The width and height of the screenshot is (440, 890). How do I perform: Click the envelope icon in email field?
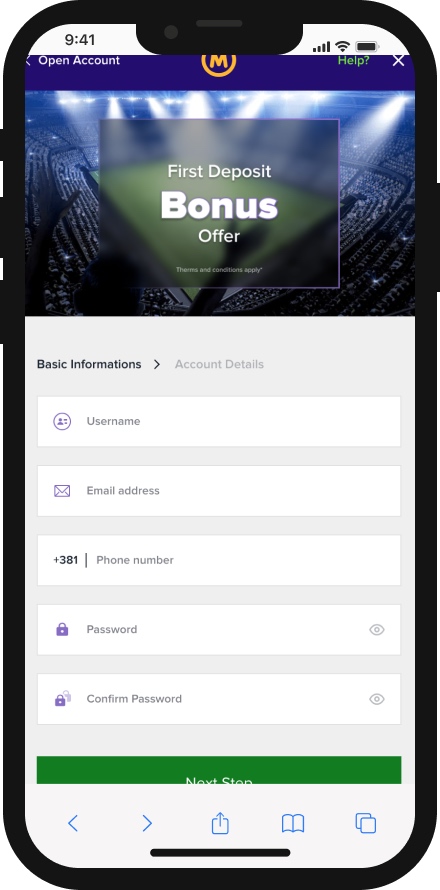[x=62, y=491]
